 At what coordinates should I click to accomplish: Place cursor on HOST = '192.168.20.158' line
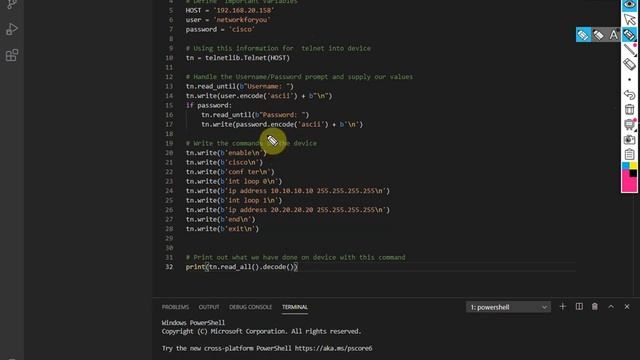230,10
